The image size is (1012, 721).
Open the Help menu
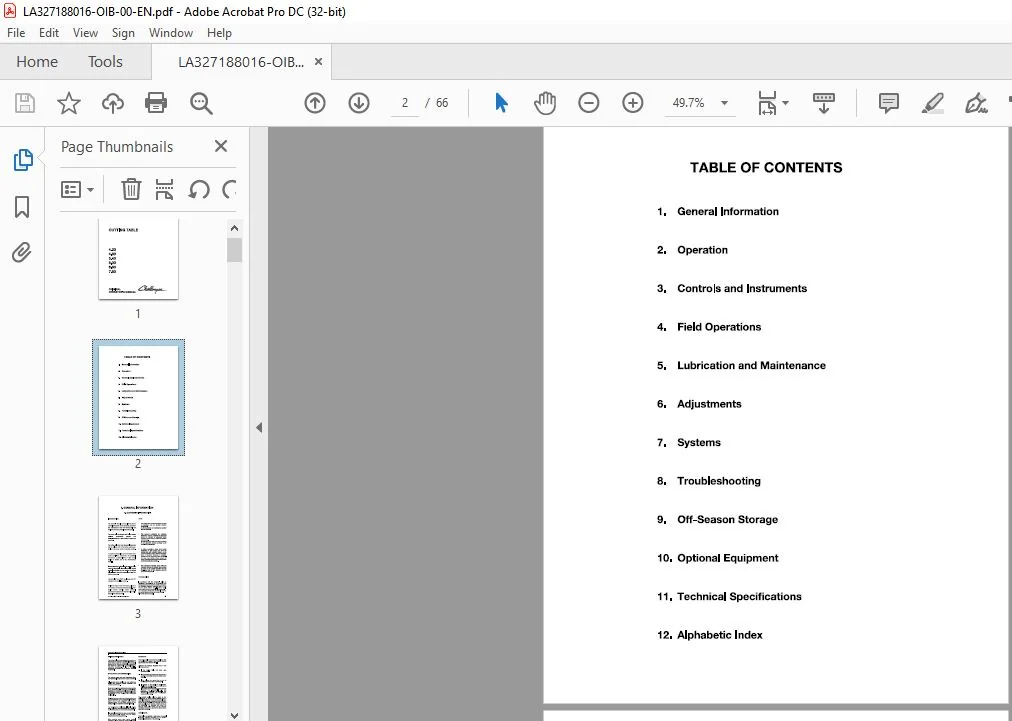coord(219,33)
